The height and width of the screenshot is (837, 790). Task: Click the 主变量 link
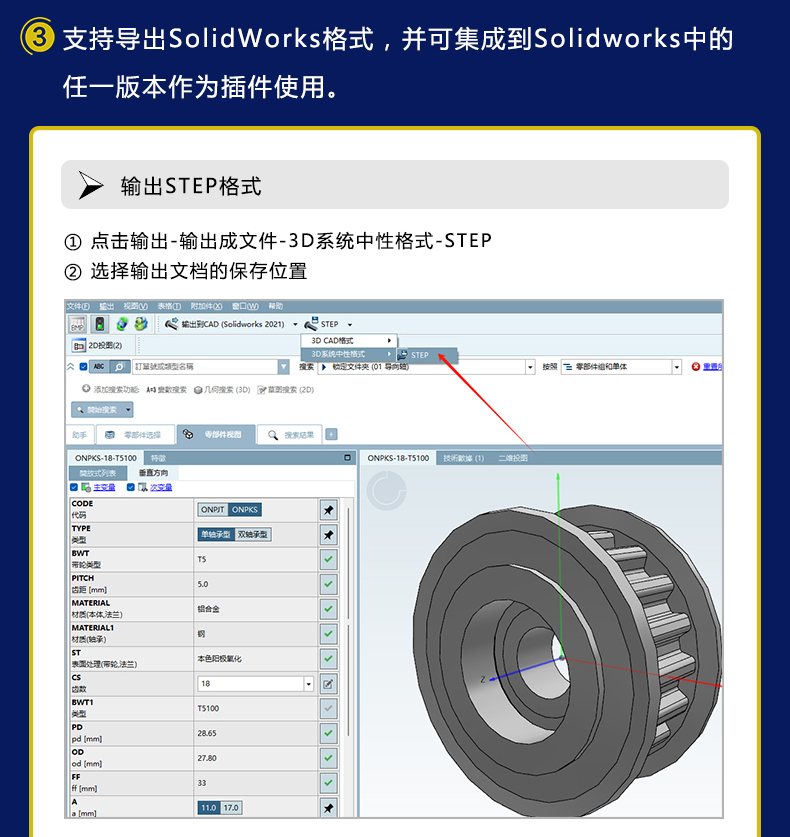104,487
